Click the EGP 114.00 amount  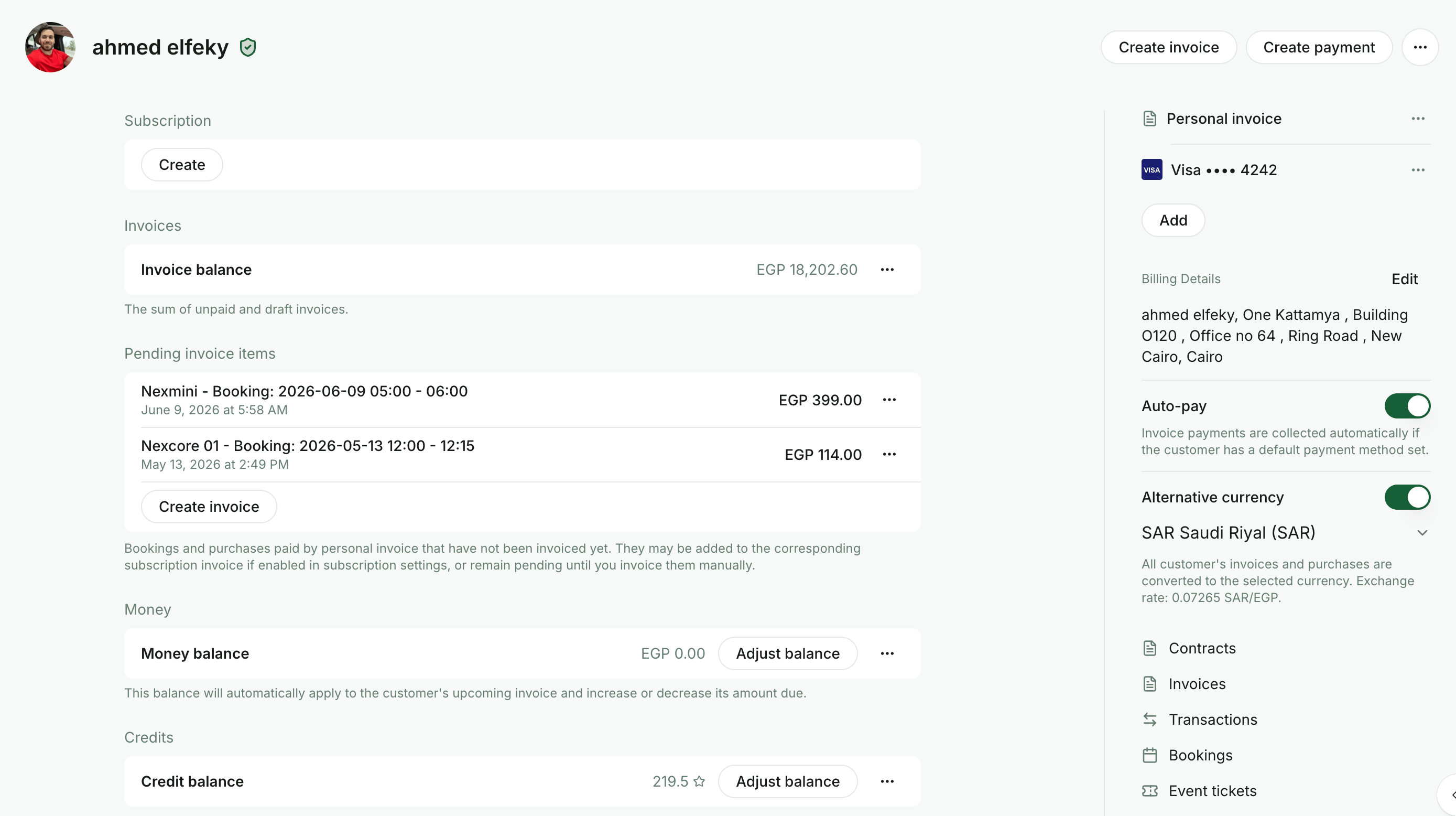pyautogui.click(x=823, y=455)
